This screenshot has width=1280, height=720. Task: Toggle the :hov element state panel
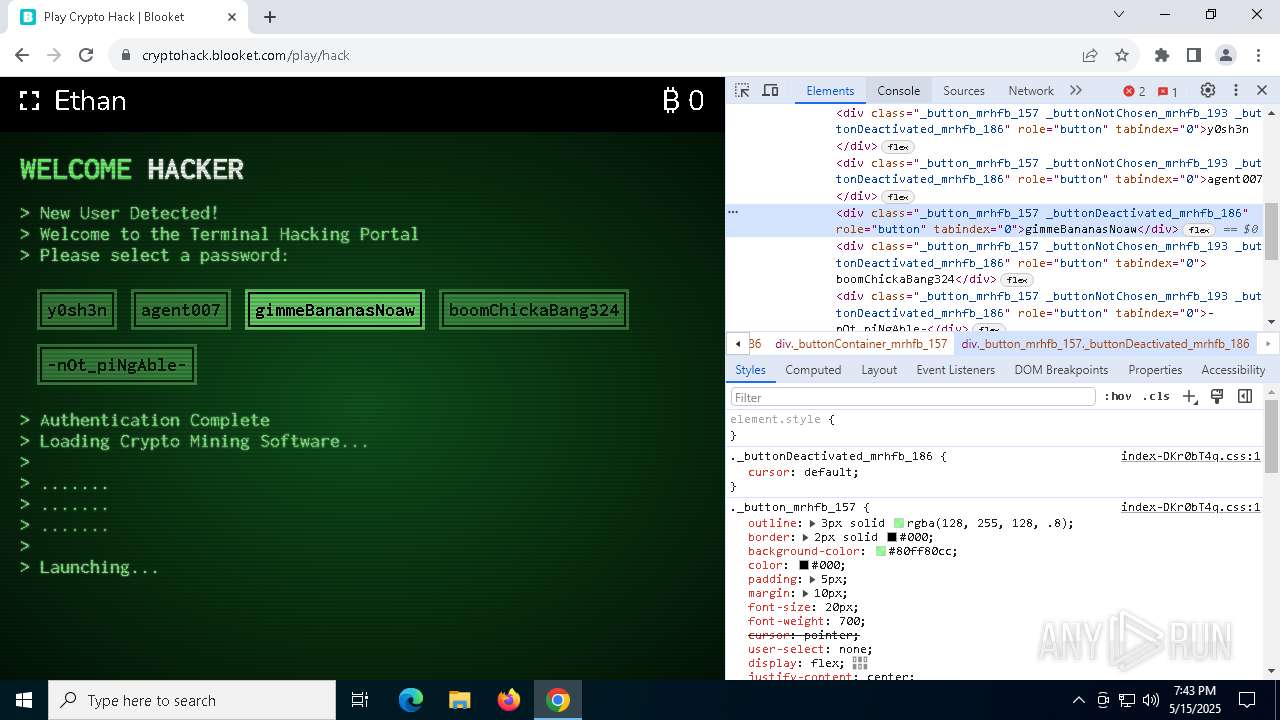click(1118, 397)
